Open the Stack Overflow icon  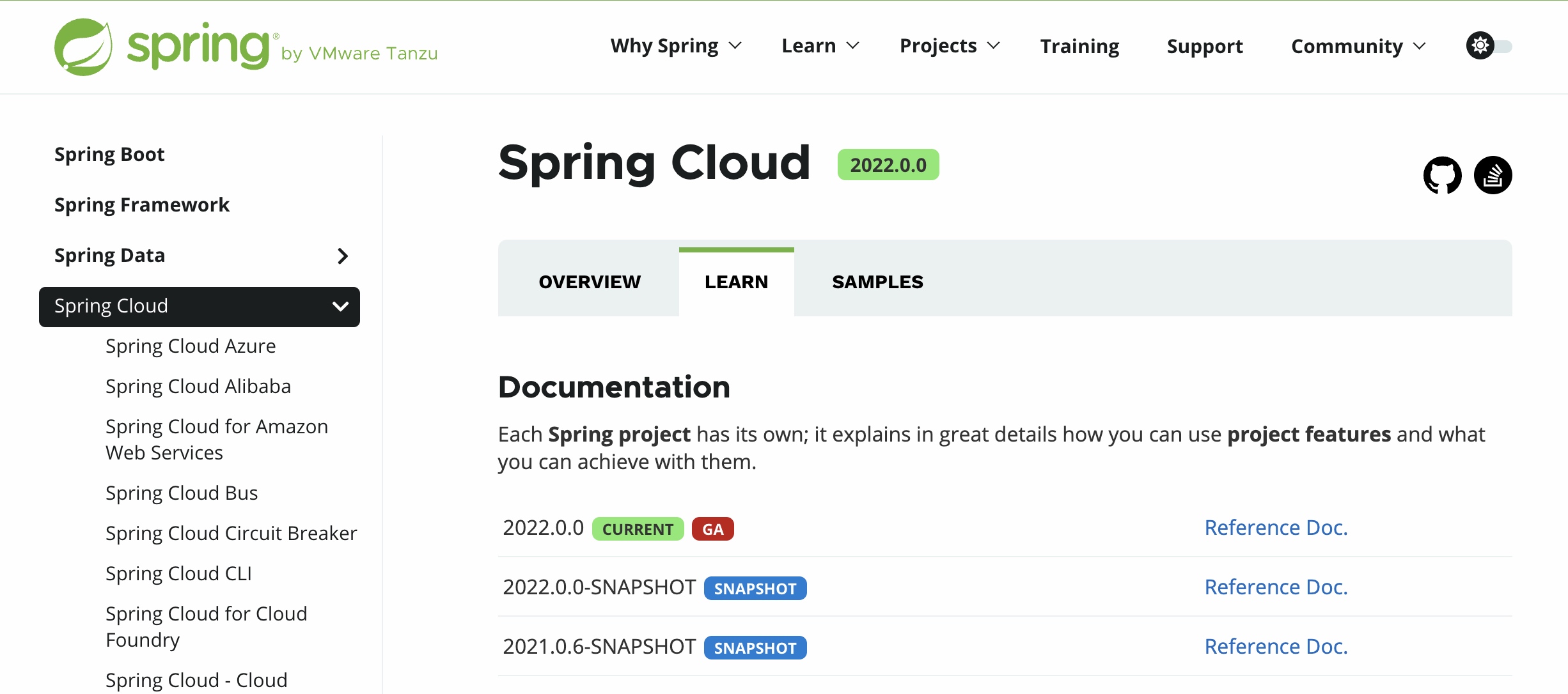(x=1493, y=175)
